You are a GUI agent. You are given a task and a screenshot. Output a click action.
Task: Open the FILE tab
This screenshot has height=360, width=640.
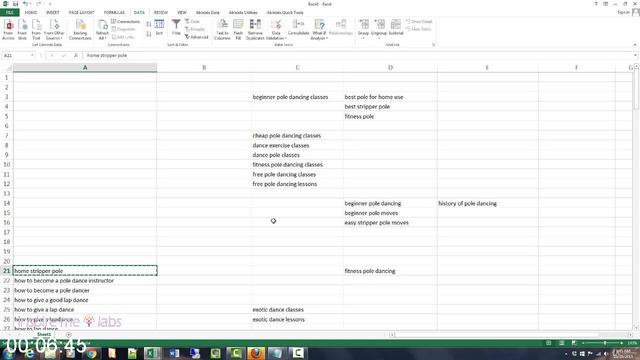(x=9, y=13)
